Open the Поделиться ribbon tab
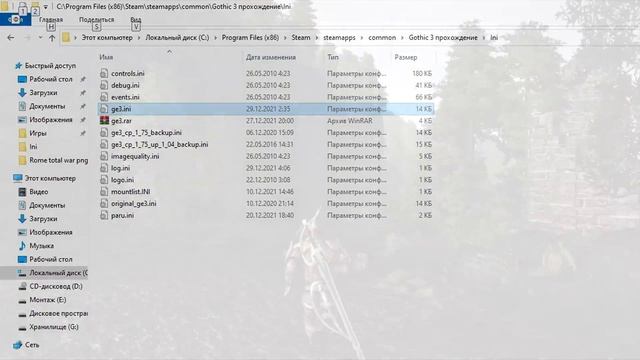 [x=96, y=20]
